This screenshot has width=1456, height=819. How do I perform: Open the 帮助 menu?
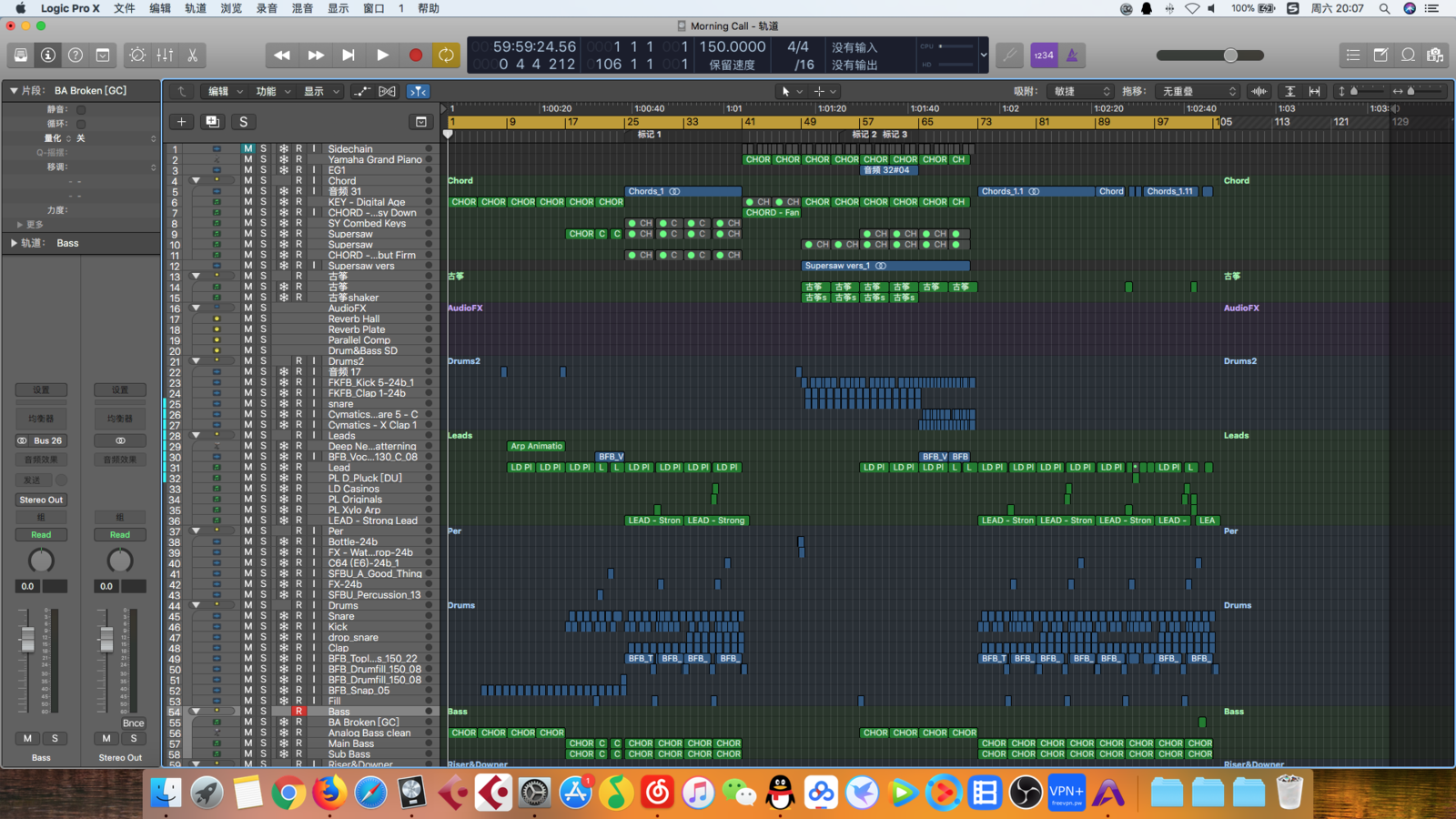click(x=428, y=8)
